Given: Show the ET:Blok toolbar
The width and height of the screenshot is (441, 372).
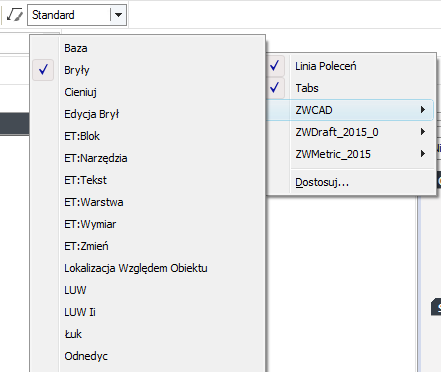Looking at the screenshot, I should pos(148,136).
